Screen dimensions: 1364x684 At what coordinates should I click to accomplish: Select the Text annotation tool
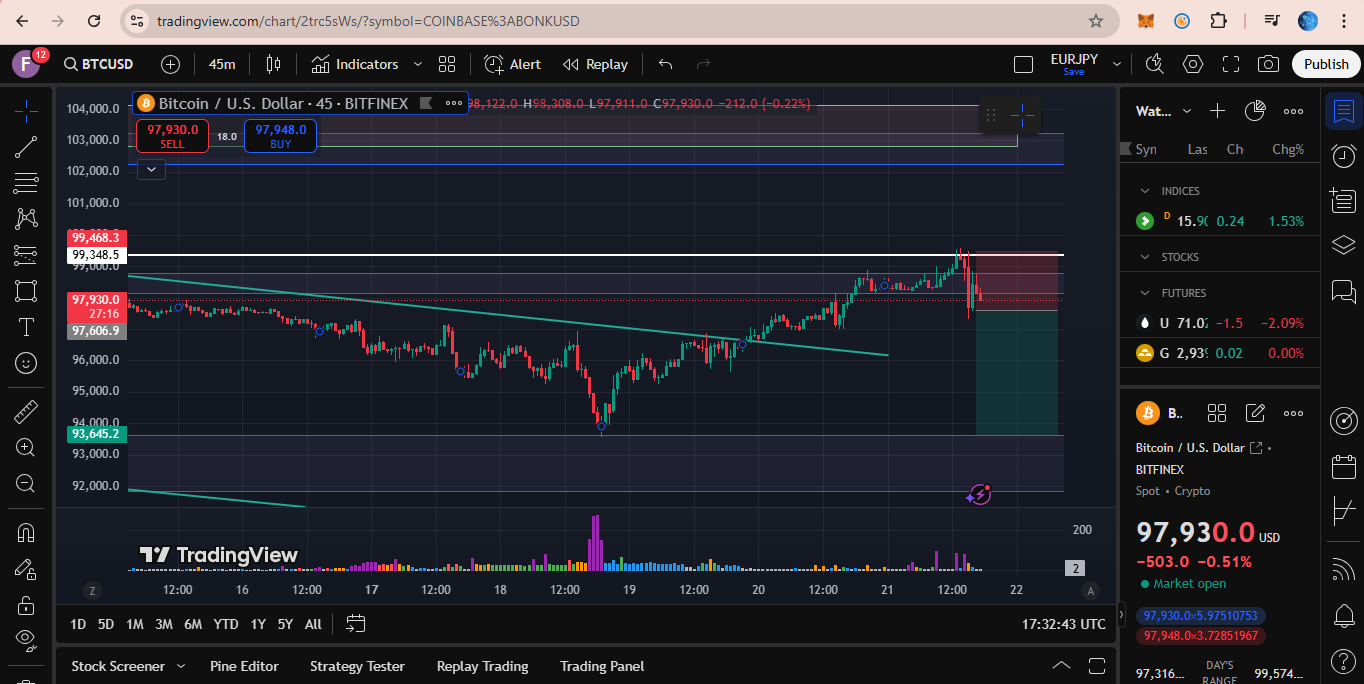tap(26, 327)
